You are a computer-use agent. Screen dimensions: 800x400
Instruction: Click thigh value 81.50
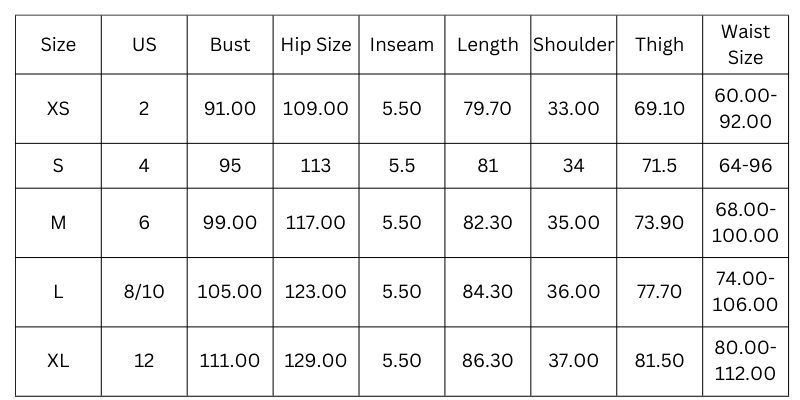point(659,361)
